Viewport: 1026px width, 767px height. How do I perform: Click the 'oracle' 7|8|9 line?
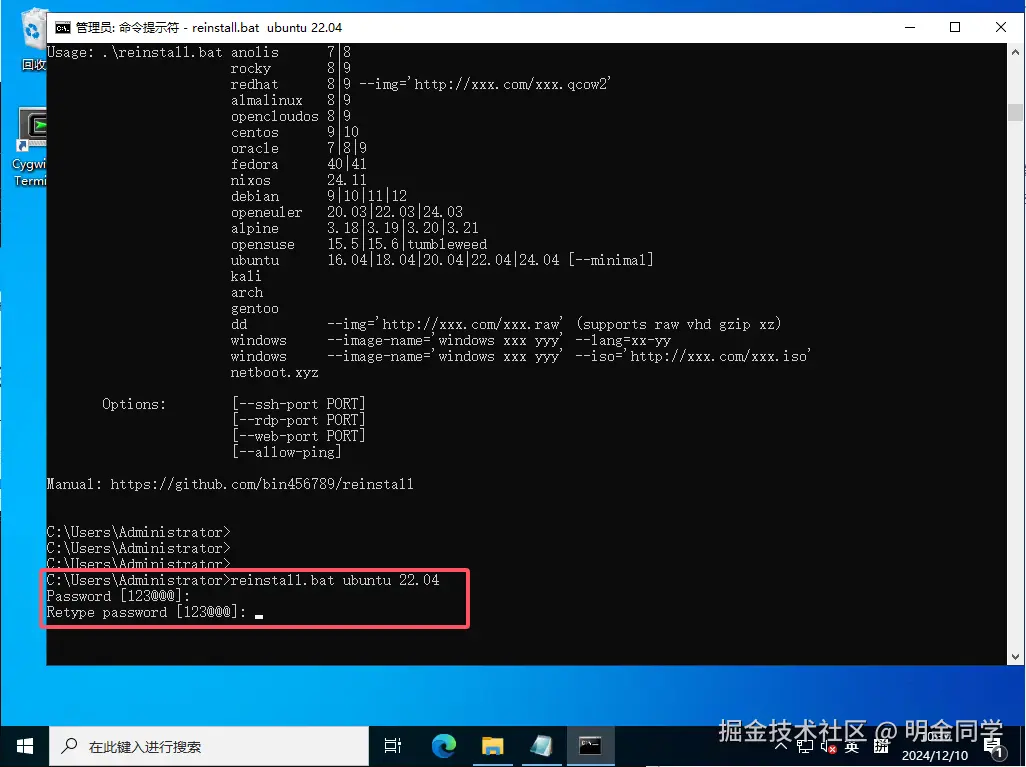pyautogui.click(x=298, y=148)
